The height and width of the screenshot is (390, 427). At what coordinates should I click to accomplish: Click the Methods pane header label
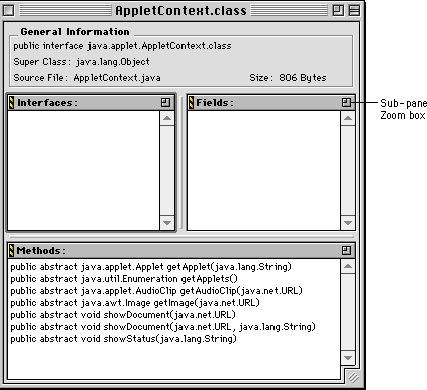point(41,251)
